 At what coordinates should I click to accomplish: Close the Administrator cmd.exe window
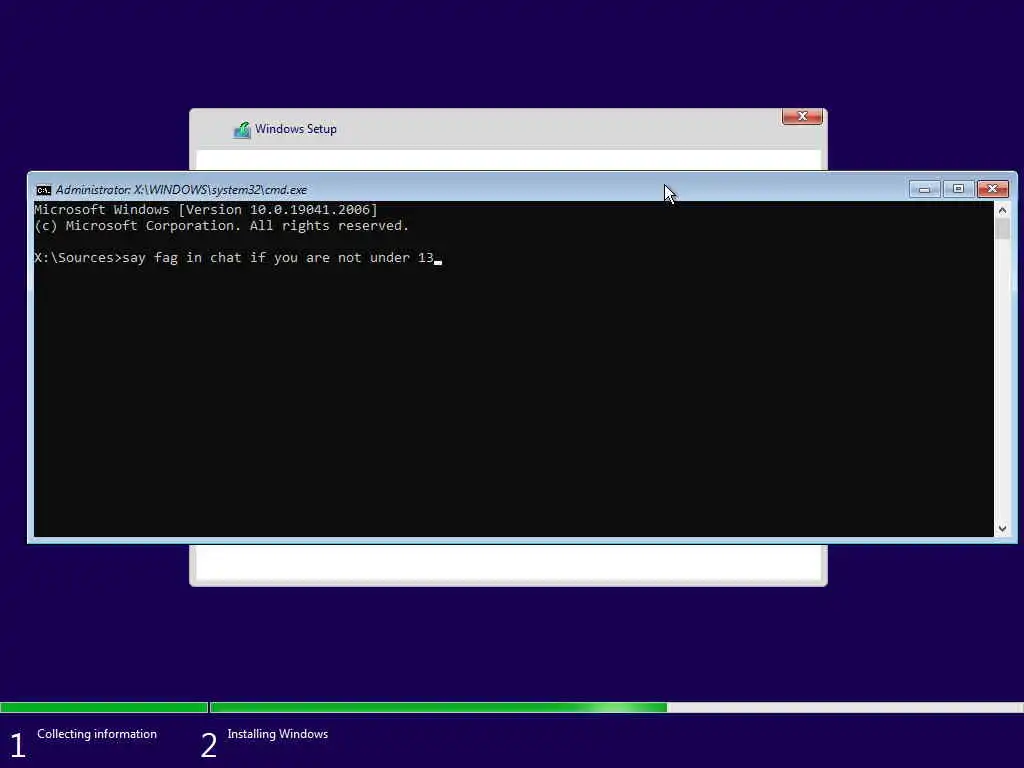coord(993,189)
